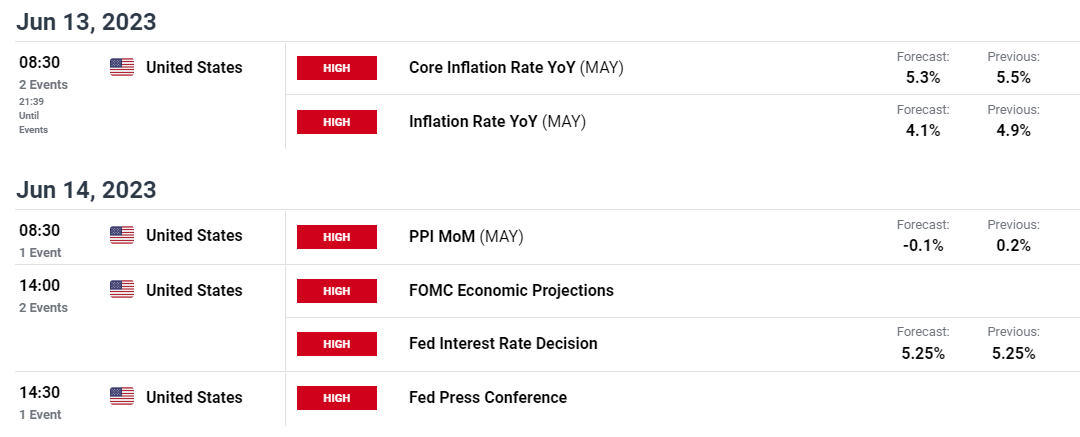Click HIGH badge for FOMC Economic Projections

pyautogui.click(x=337, y=291)
